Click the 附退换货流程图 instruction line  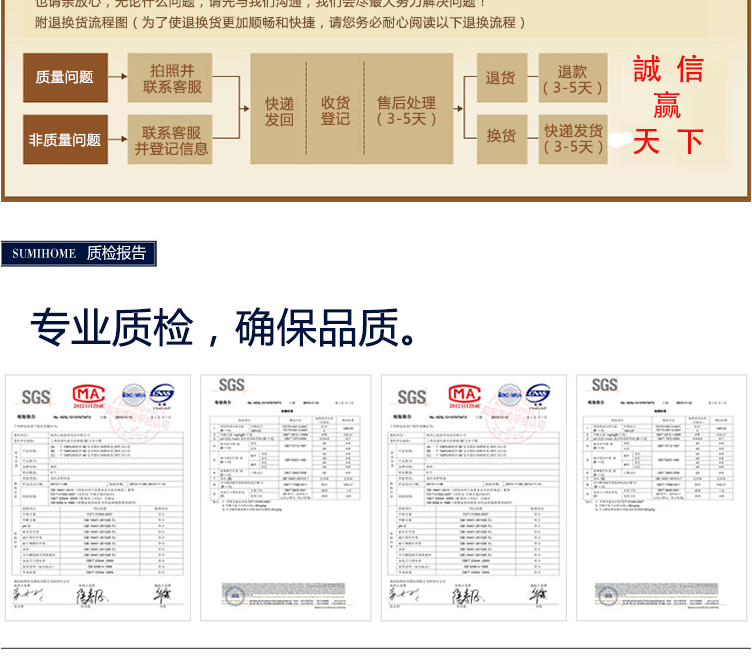point(281,23)
